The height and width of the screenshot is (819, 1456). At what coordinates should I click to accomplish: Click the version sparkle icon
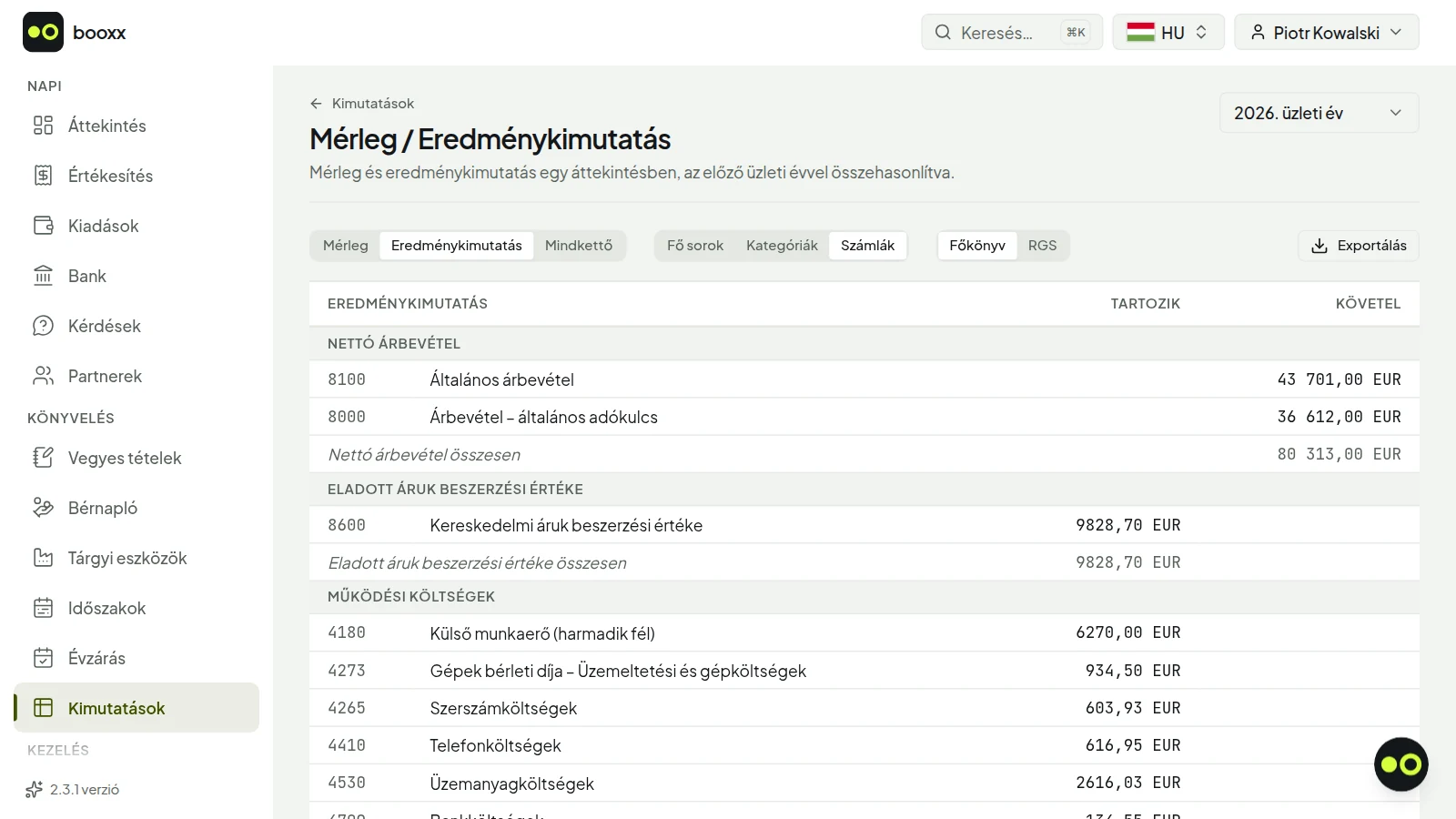(x=35, y=789)
